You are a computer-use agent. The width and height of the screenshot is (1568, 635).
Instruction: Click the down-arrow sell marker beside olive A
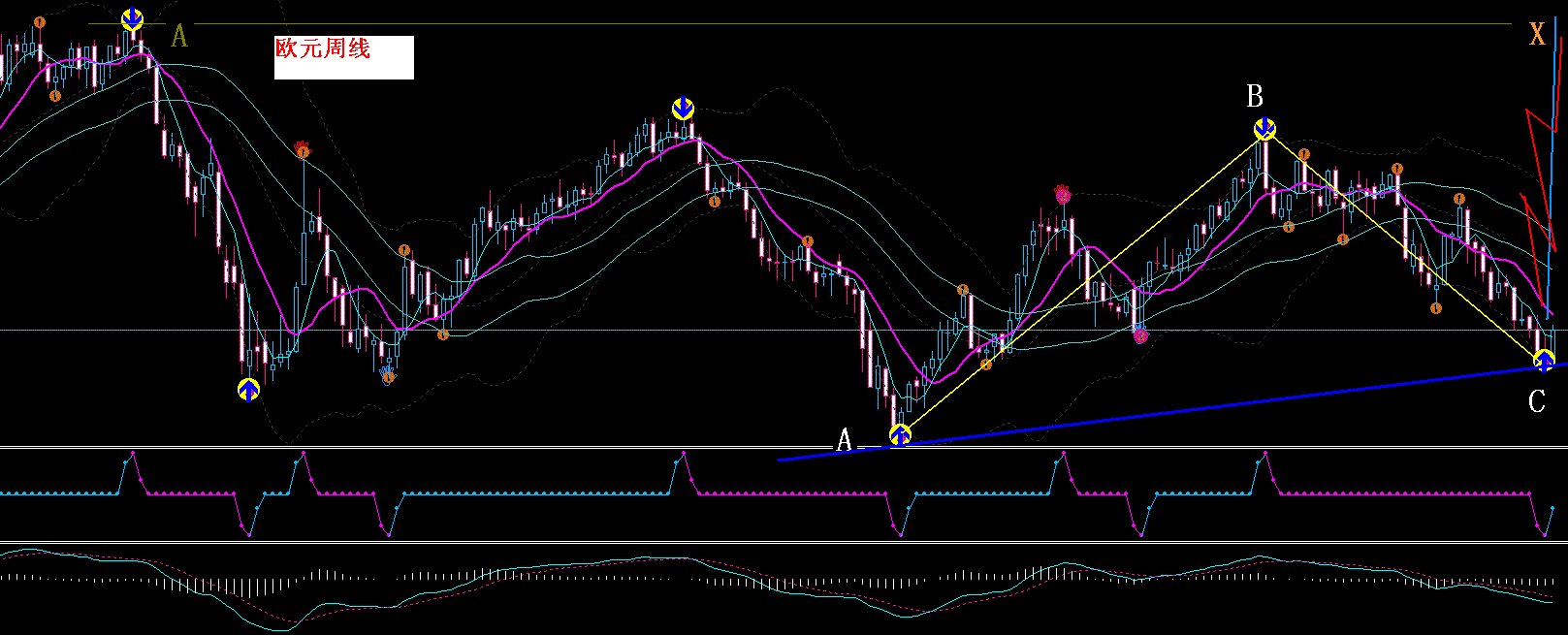click(x=132, y=18)
